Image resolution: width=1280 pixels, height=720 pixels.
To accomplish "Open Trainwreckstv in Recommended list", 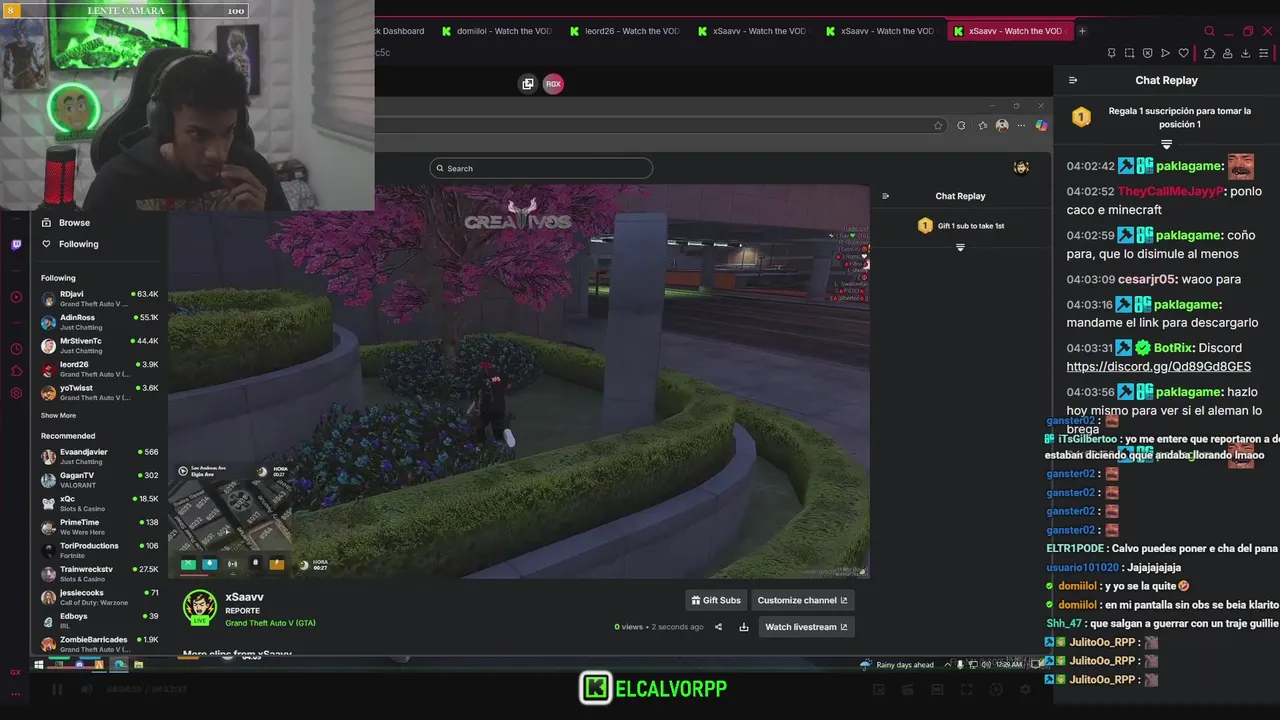I will 99,573.
